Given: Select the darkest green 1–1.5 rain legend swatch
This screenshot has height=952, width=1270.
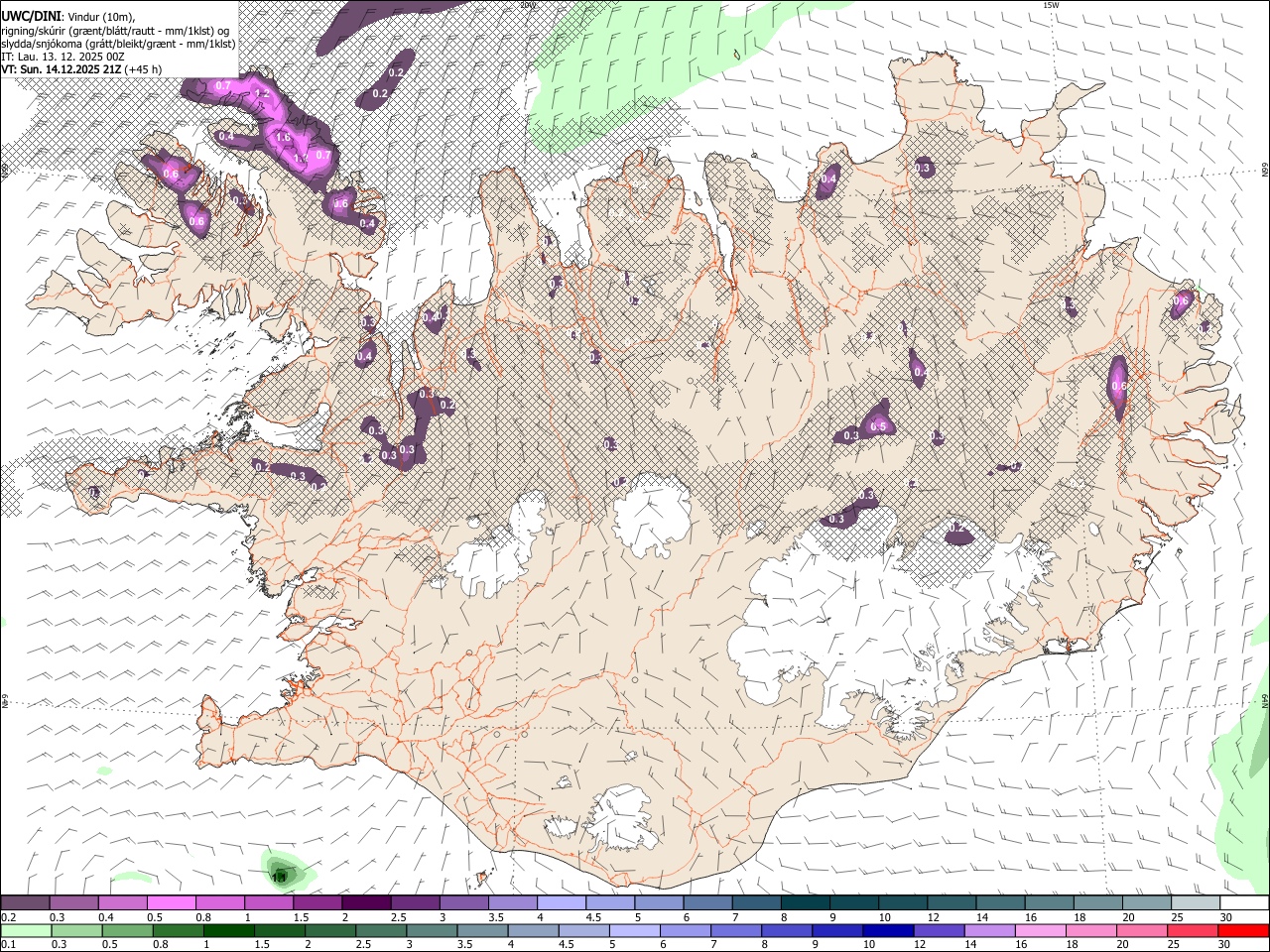Looking at the screenshot, I should click(x=228, y=930).
